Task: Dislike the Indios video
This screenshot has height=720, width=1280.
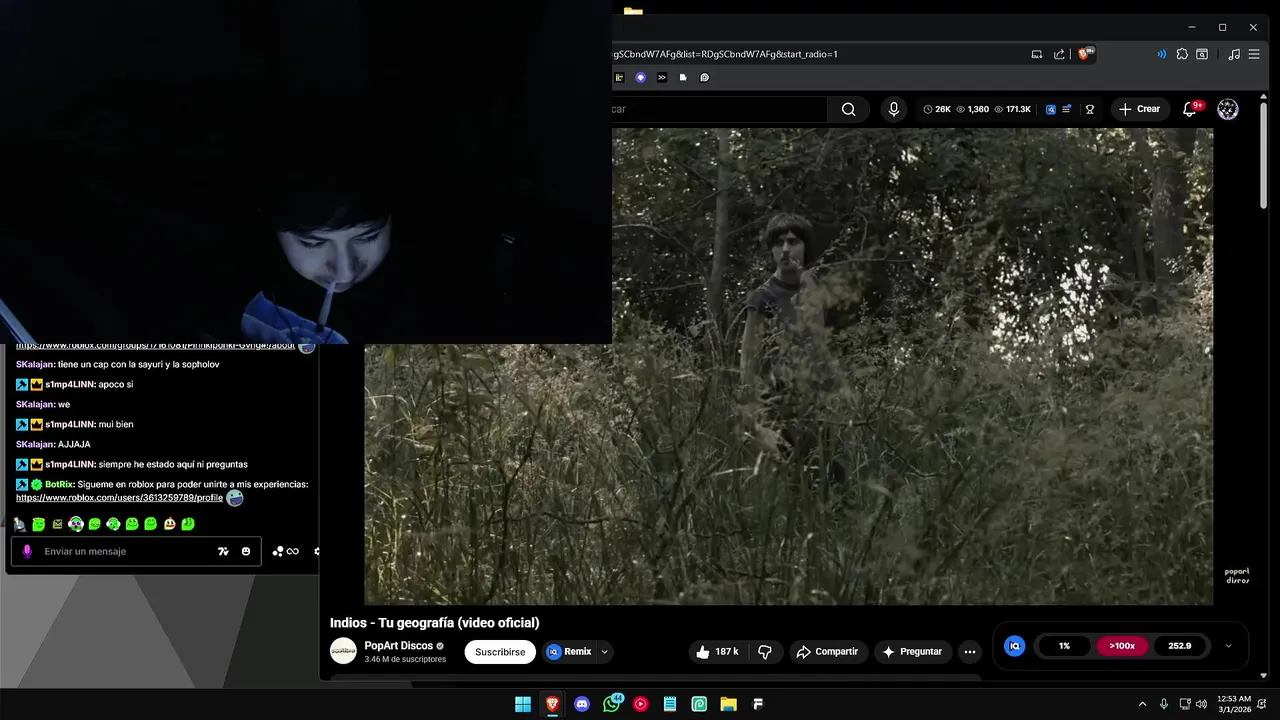Action: (x=765, y=652)
